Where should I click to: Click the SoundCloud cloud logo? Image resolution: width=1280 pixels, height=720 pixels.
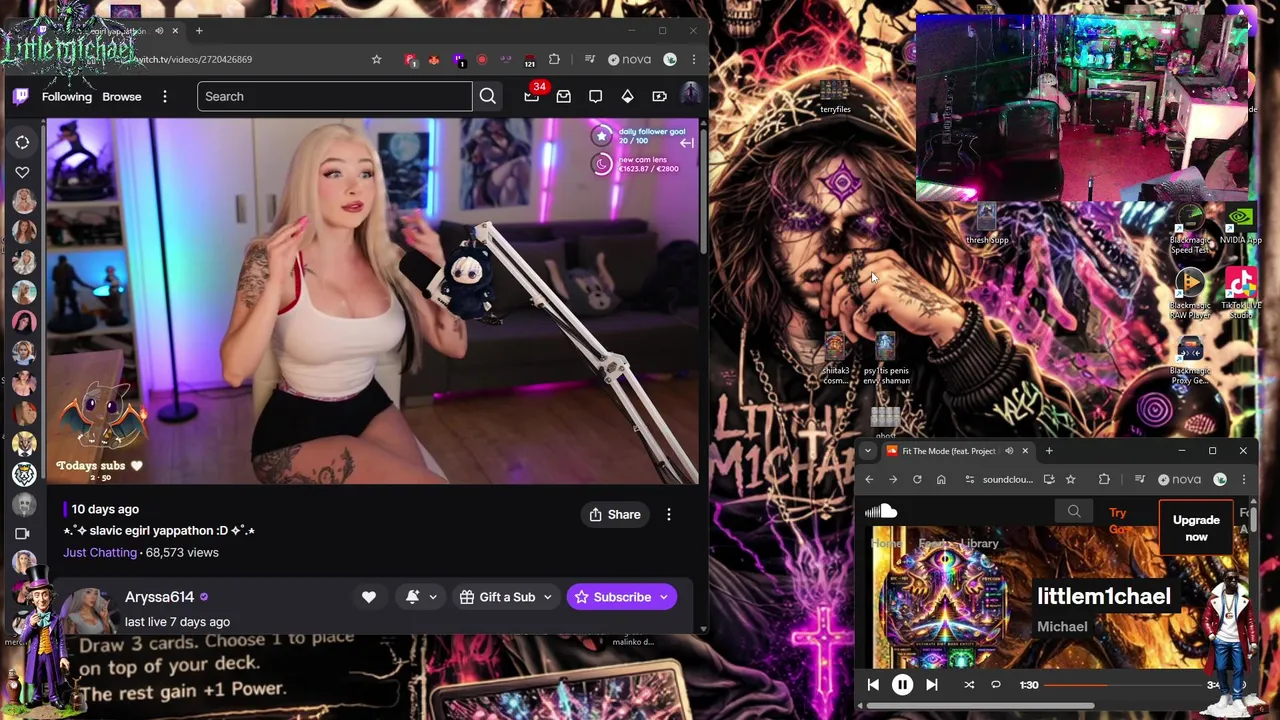(x=881, y=512)
